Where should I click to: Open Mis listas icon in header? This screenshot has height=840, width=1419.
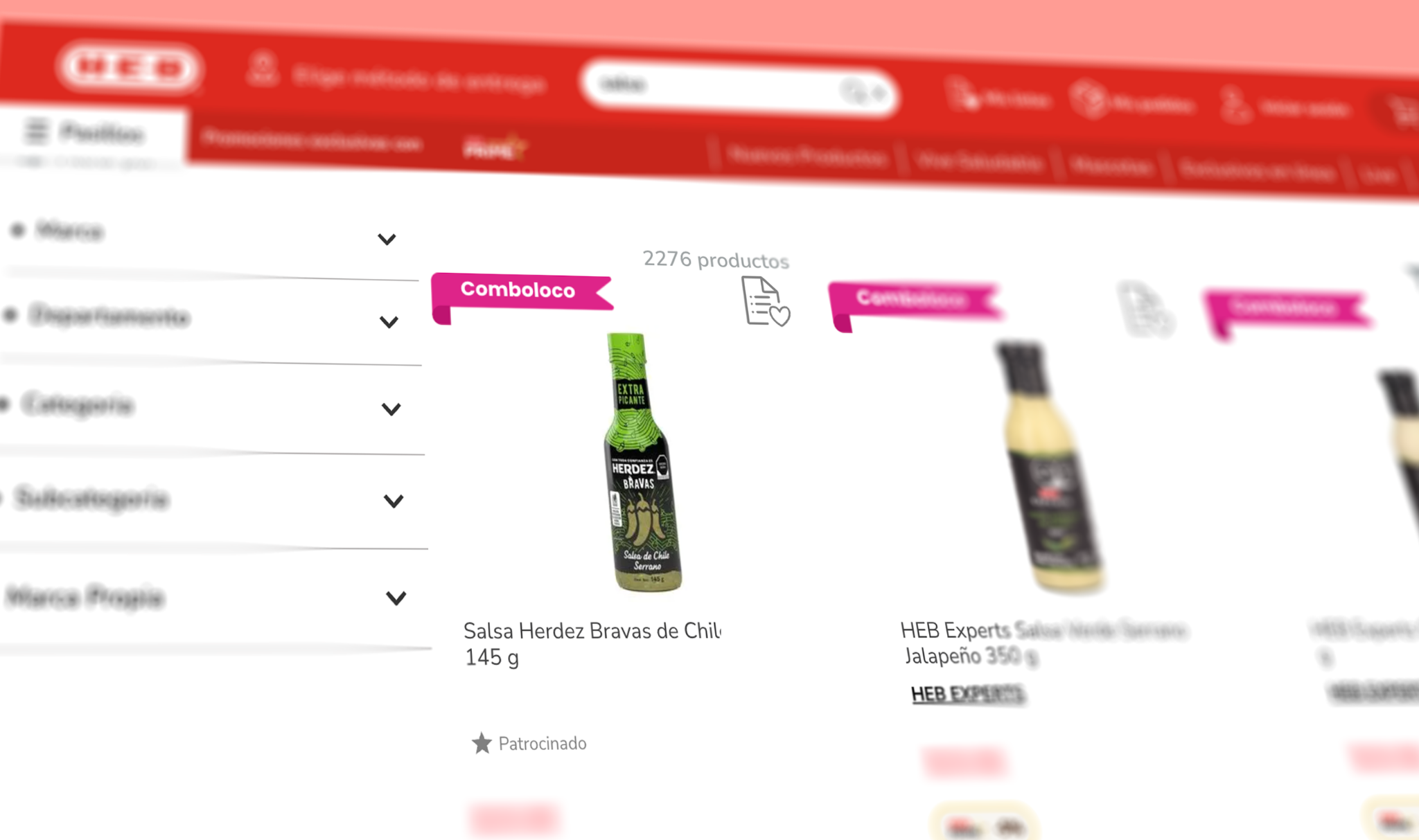pos(962,94)
